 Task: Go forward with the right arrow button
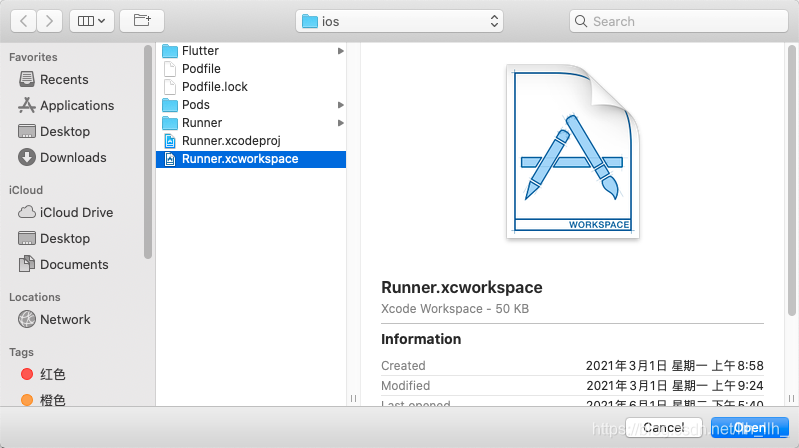point(49,21)
